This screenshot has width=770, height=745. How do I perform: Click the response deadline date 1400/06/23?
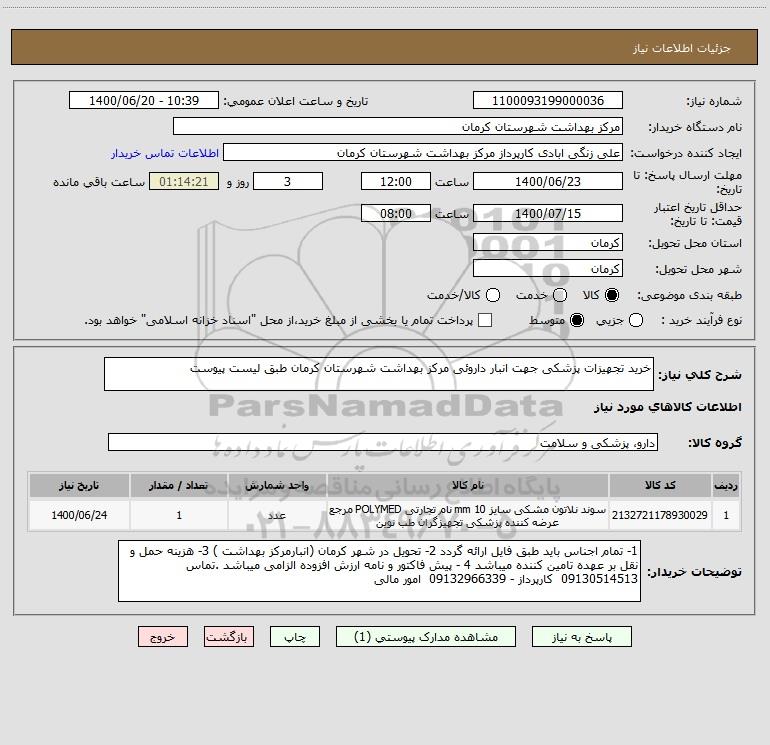click(x=548, y=181)
